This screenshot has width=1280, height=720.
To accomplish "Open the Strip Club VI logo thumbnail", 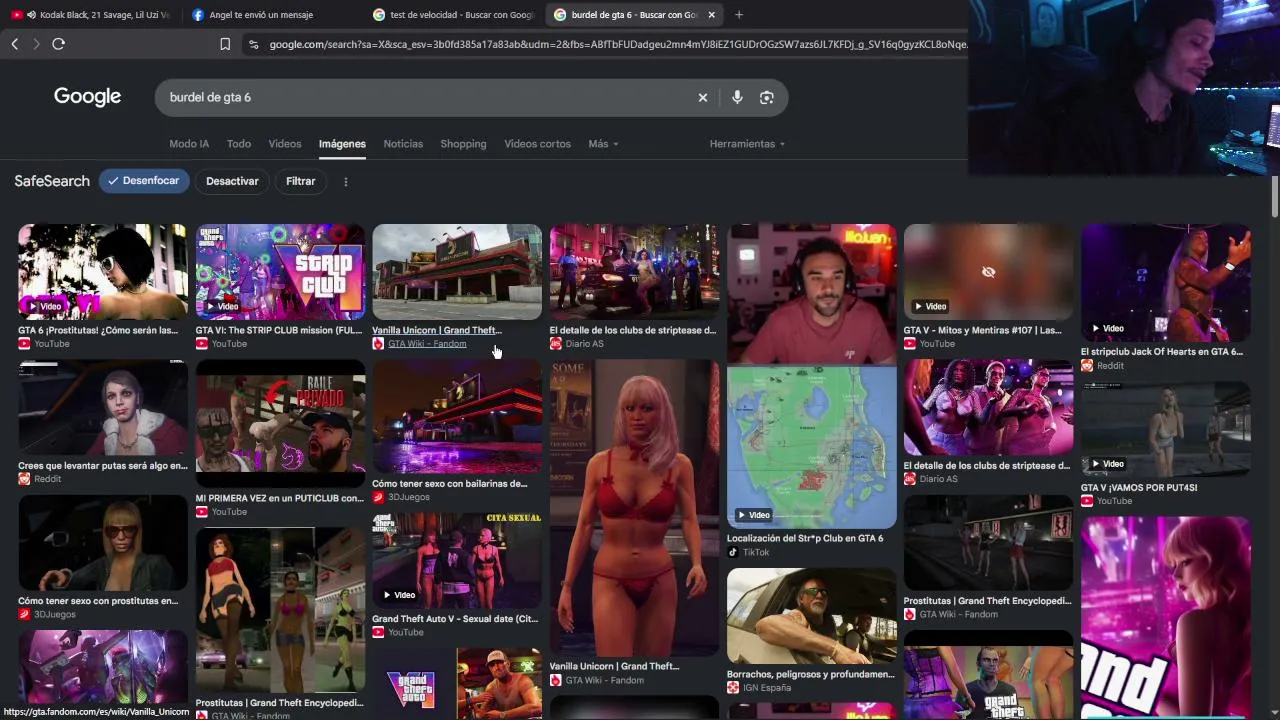I will [280, 272].
